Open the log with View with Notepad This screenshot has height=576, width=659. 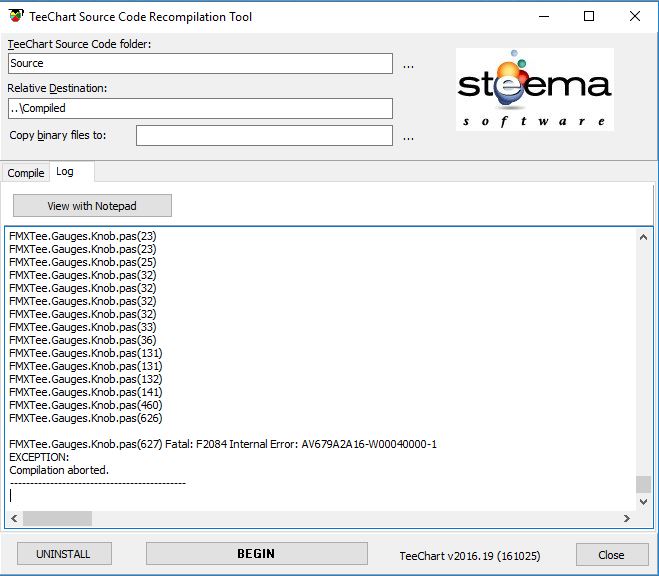pos(92,206)
